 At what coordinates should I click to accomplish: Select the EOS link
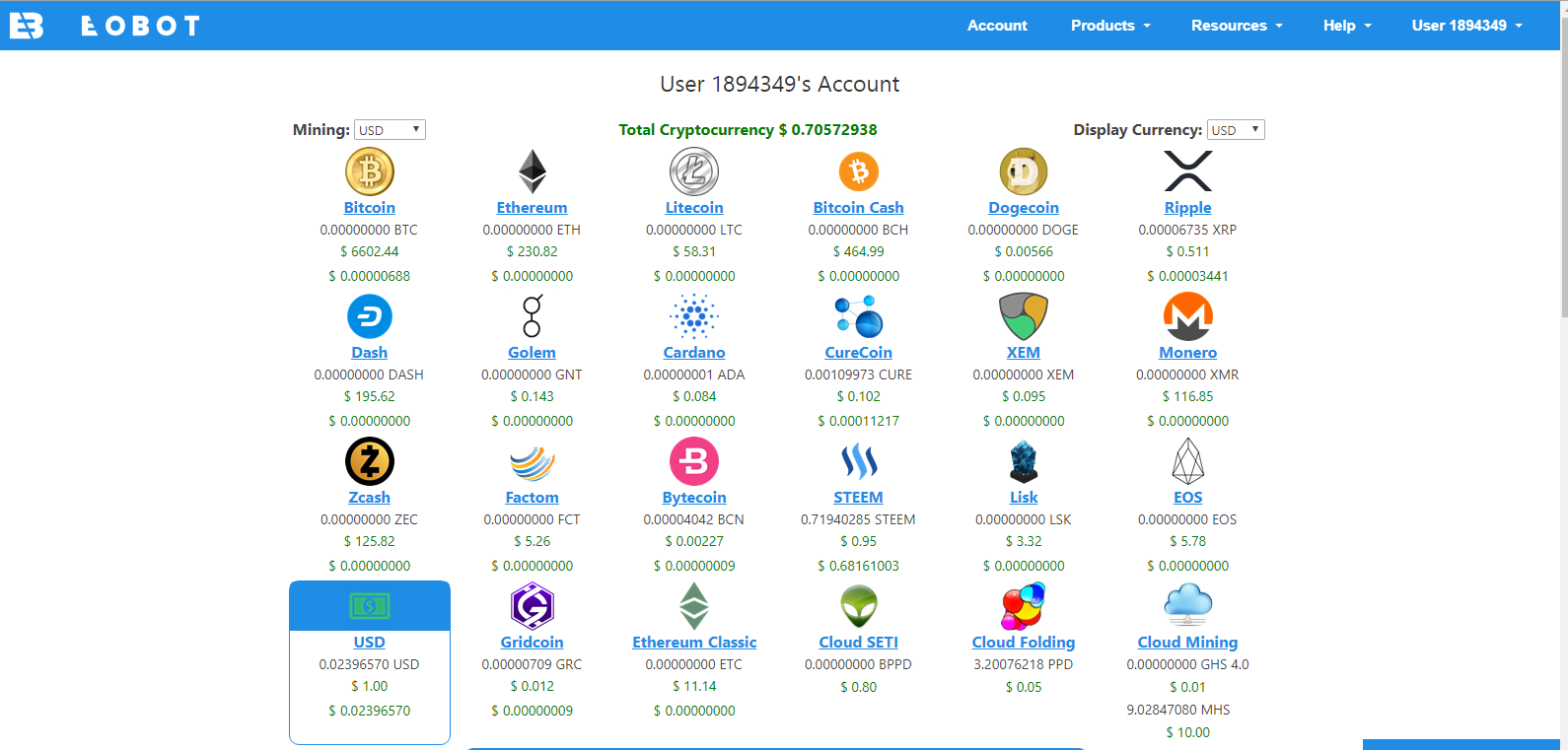point(1188,498)
